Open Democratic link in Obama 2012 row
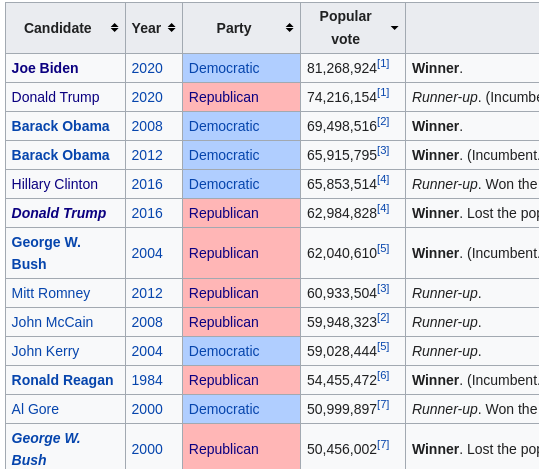This screenshot has width=539, height=469. coord(224,155)
